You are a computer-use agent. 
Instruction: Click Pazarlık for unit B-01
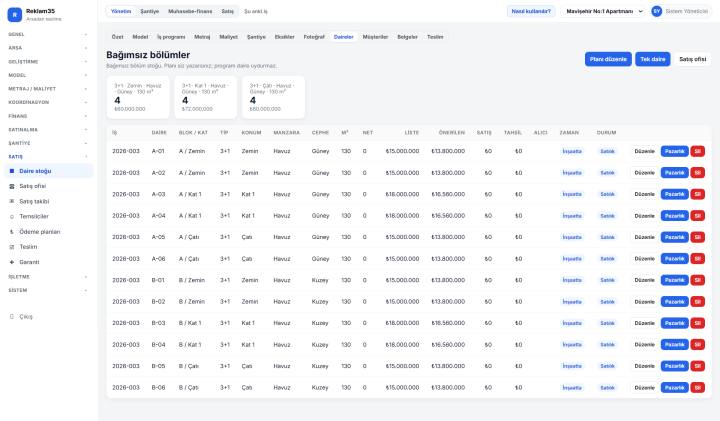point(675,280)
